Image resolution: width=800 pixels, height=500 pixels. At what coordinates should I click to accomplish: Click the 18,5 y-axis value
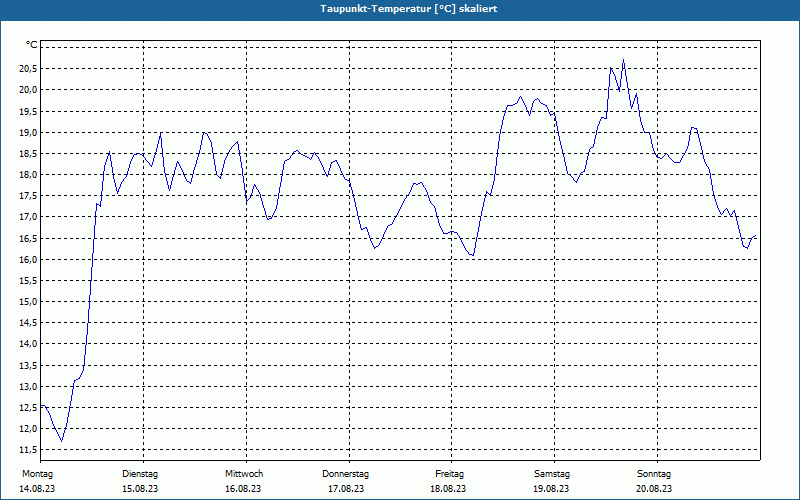[x=28, y=154]
